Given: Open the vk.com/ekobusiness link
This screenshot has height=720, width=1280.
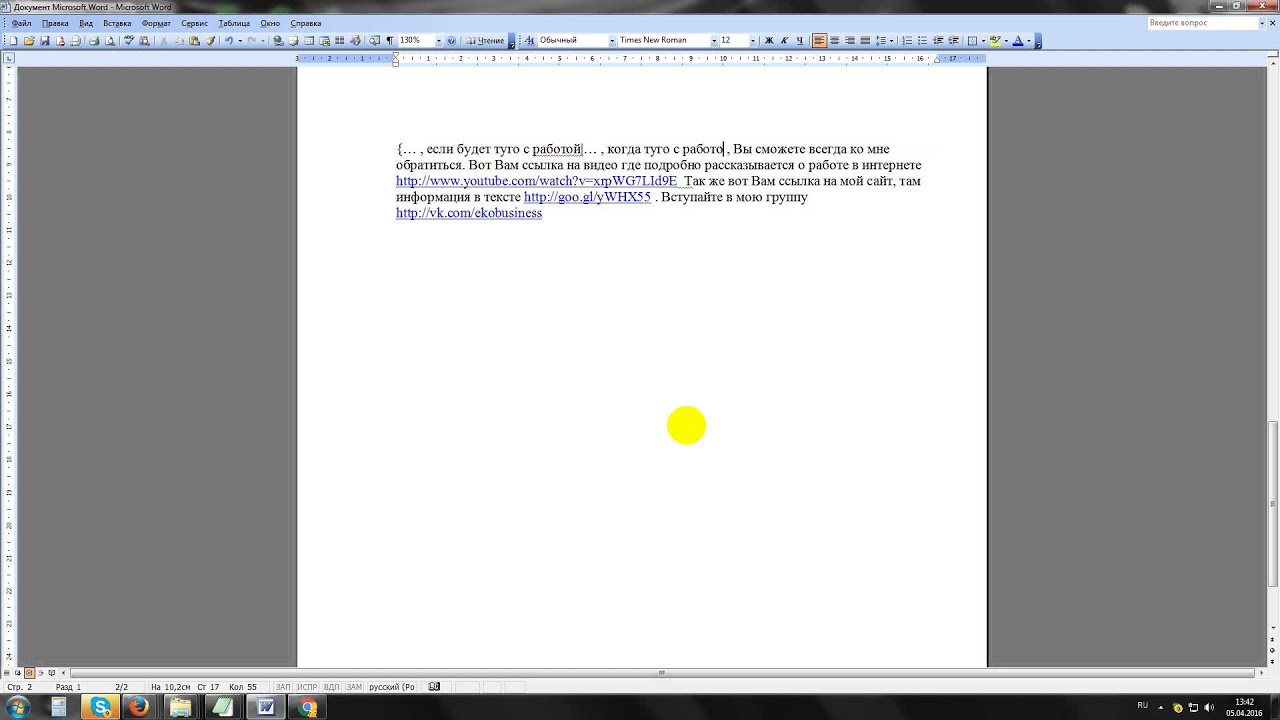Looking at the screenshot, I should (469, 213).
